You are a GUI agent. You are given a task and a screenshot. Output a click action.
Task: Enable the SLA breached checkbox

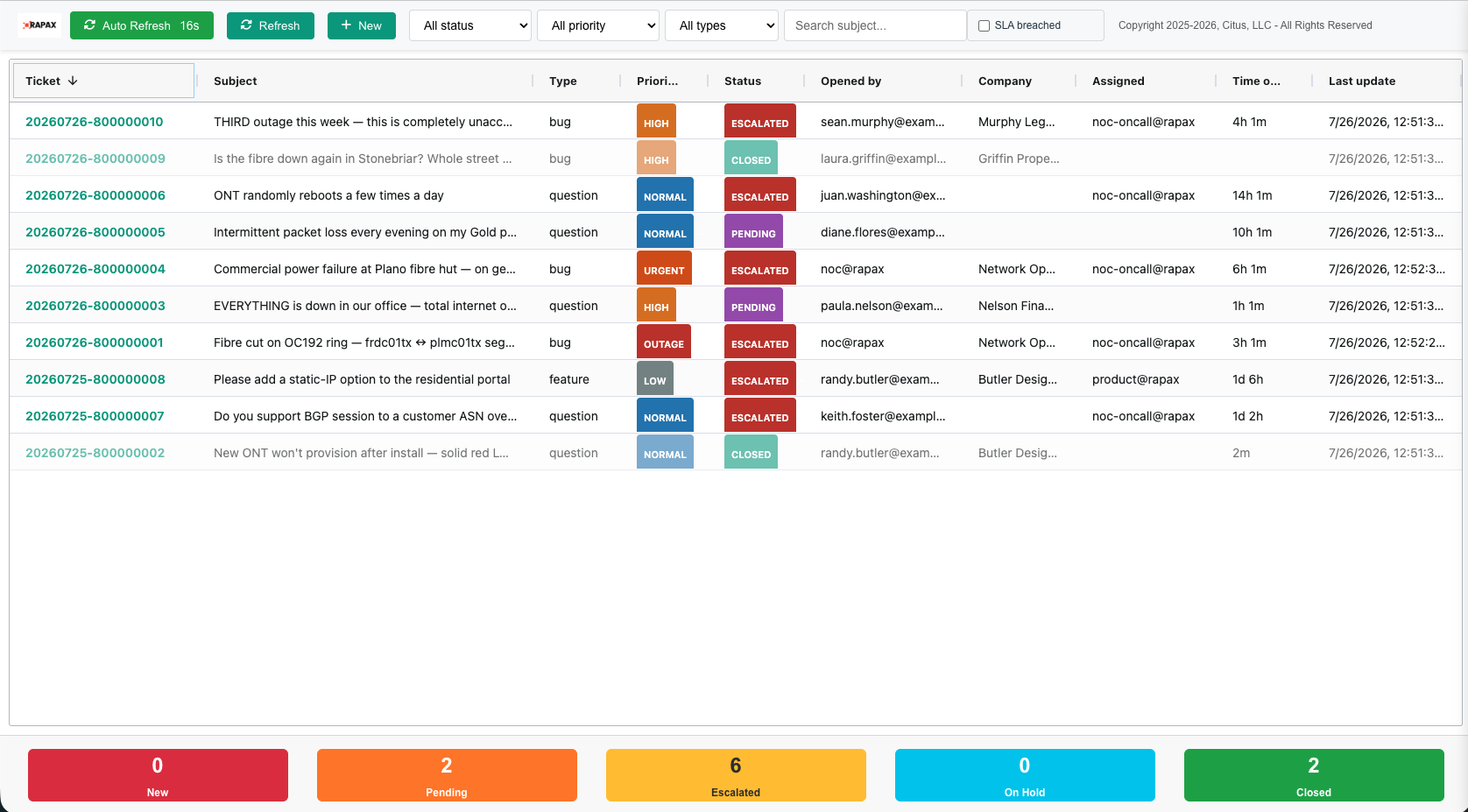pyautogui.click(x=984, y=25)
